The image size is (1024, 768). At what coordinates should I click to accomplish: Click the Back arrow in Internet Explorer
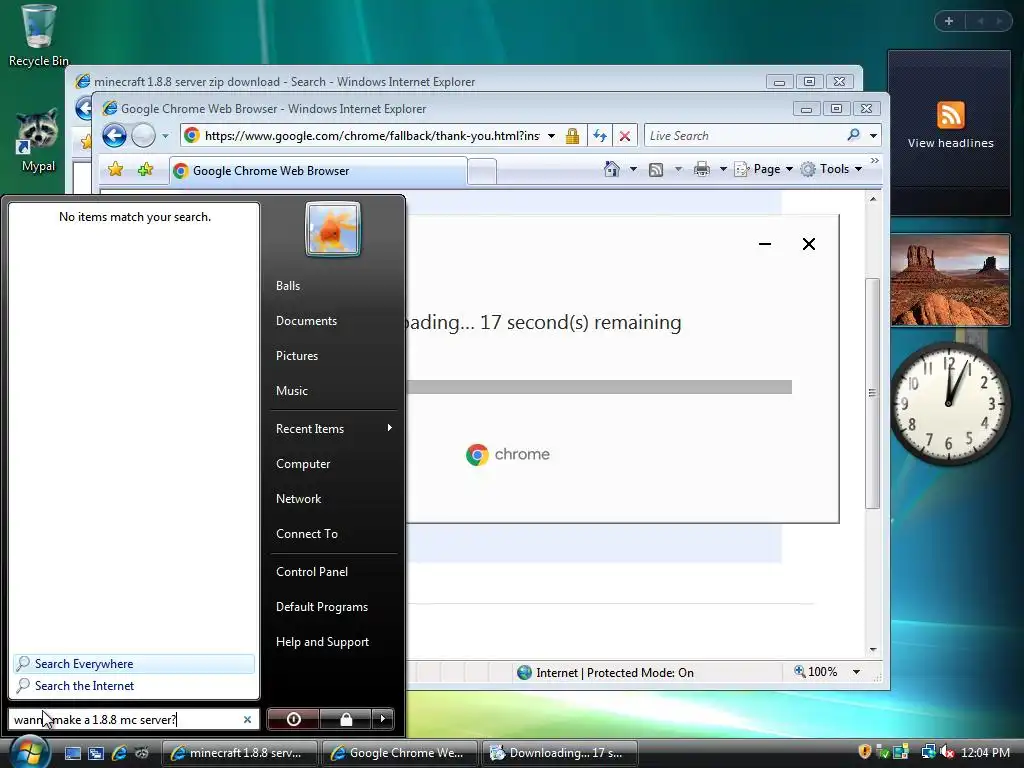(x=114, y=136)
